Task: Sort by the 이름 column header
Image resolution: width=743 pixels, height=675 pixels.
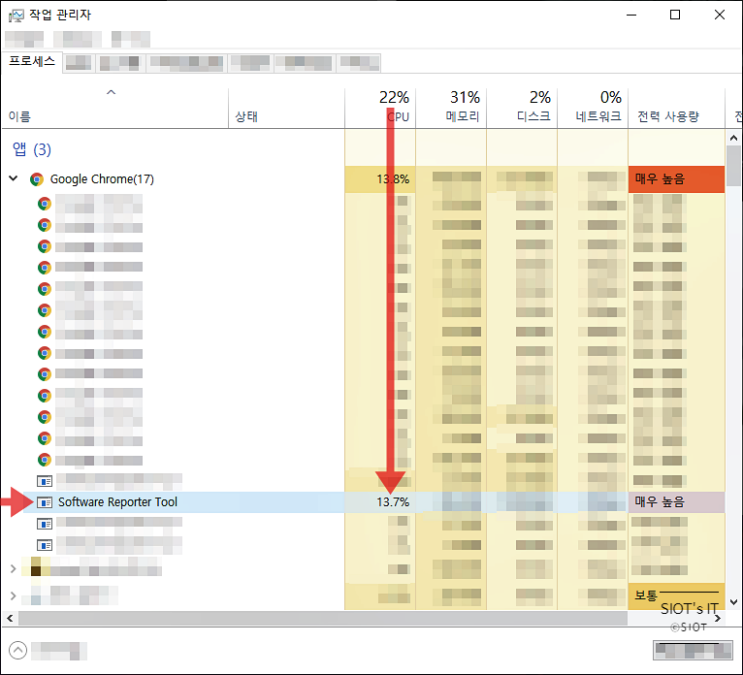Action: (115, 108)
